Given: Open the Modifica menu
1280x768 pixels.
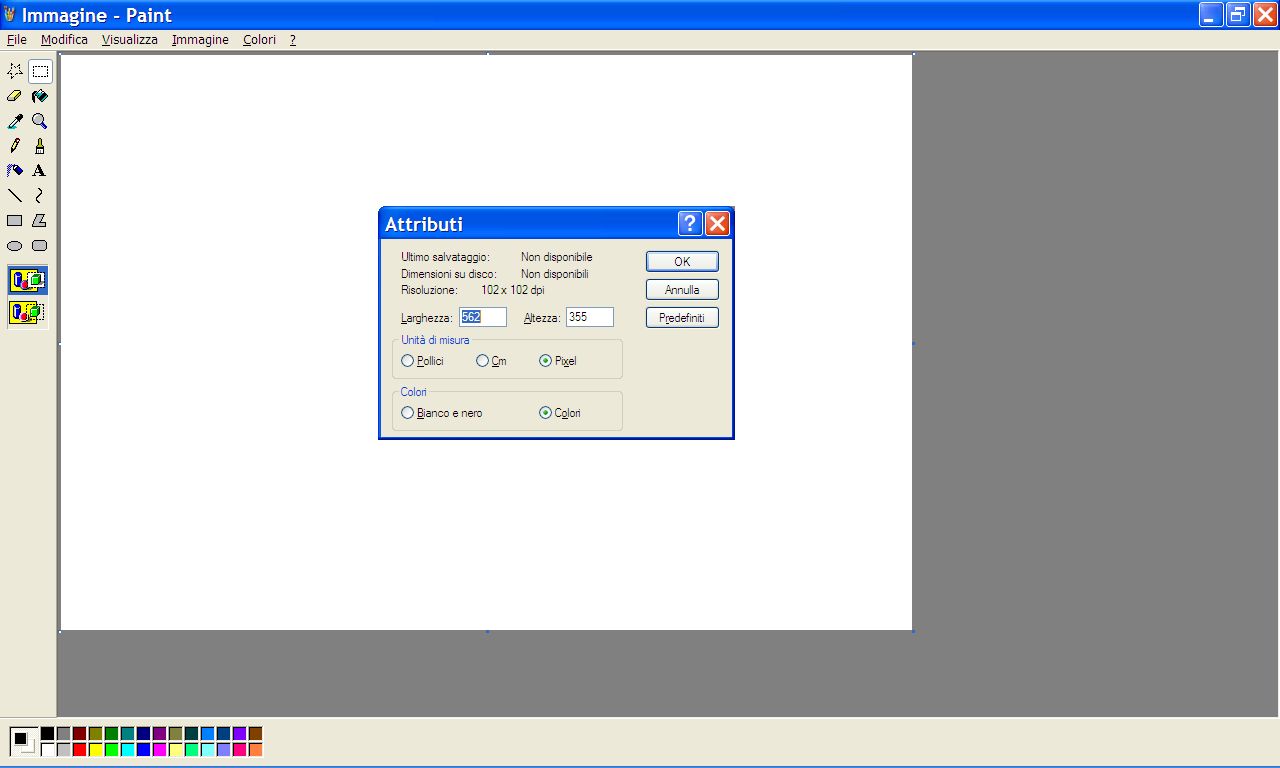Looking at the screenshot, I should (x=64, y=40).
